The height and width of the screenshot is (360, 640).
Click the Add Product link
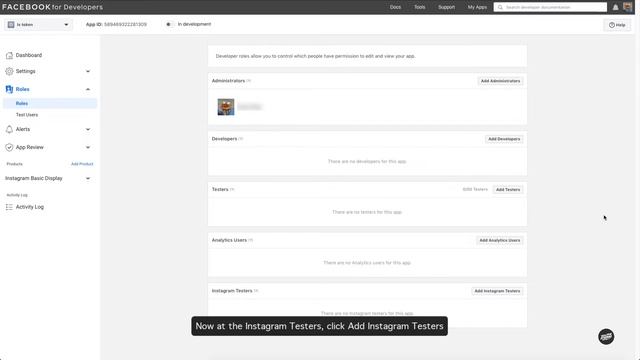[82, 164]
